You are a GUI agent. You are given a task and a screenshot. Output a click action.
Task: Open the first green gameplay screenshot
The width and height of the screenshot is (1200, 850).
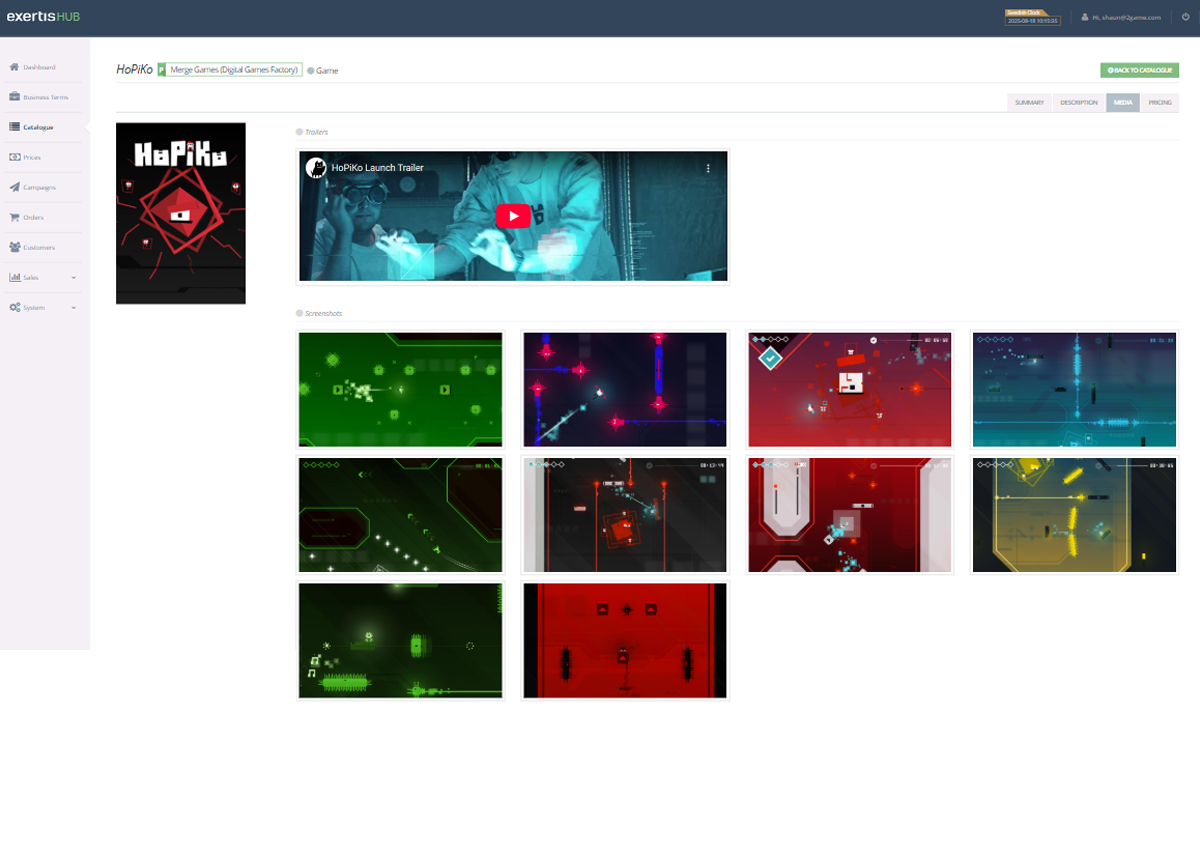(x=400, y=389)
